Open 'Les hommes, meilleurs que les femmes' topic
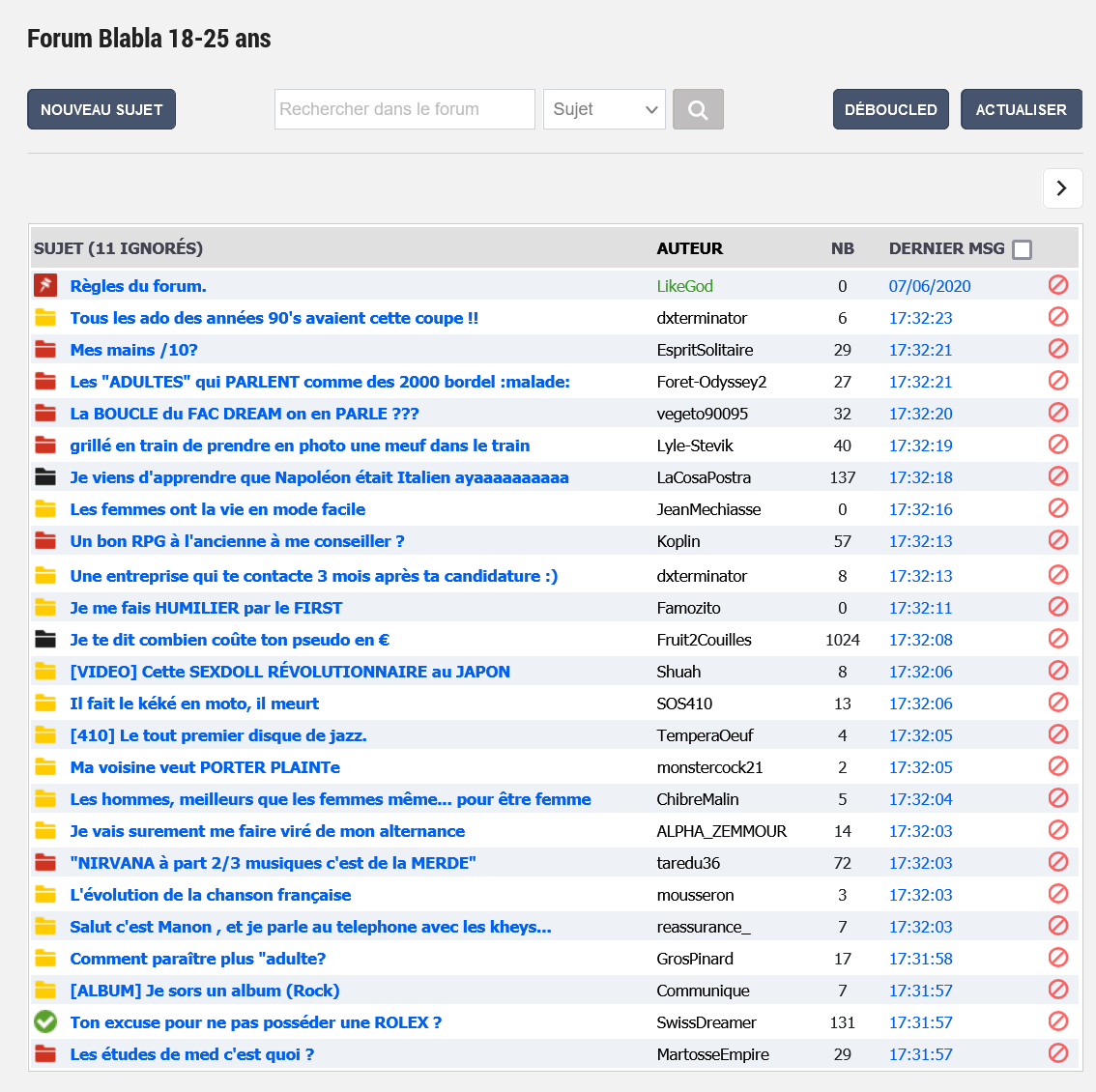Image resolution: width=1096 pixels, height=1092 pixels. [x=331, y=799]
